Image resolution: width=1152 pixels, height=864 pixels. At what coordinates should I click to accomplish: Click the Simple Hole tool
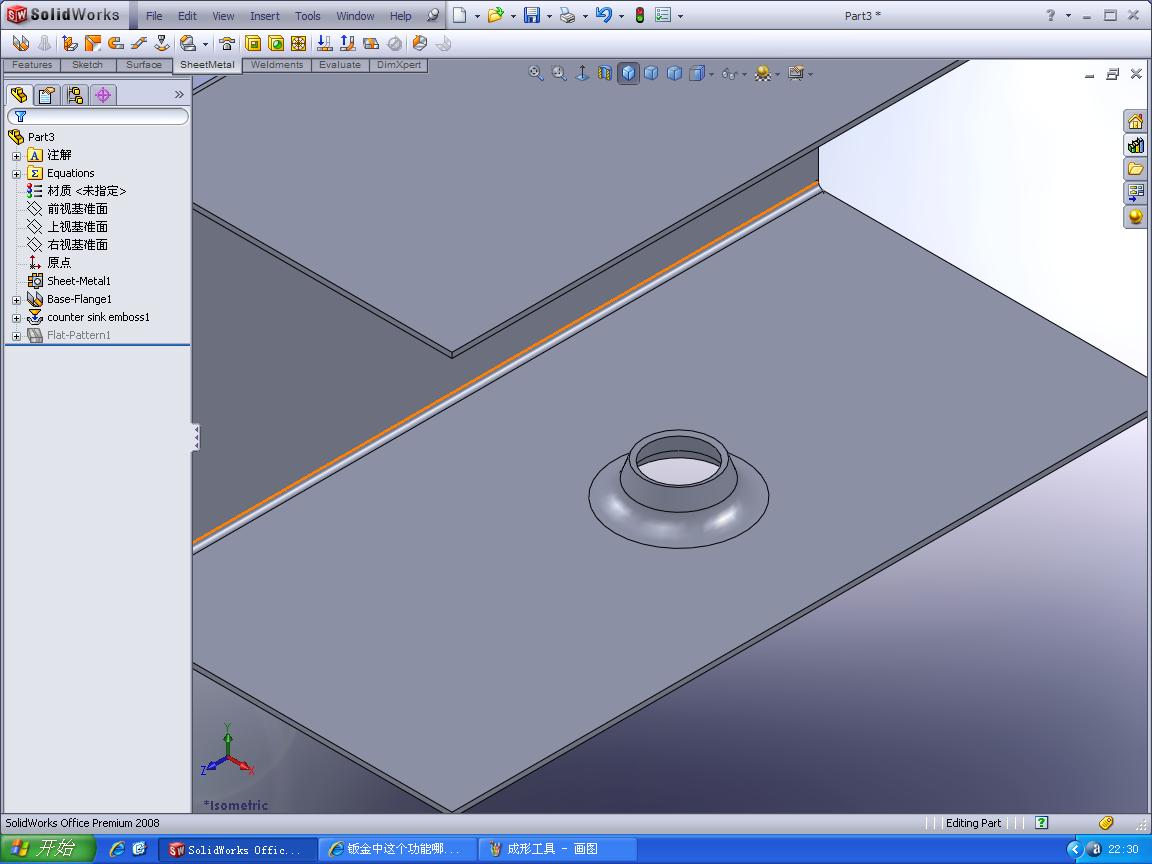click(276, 43)
